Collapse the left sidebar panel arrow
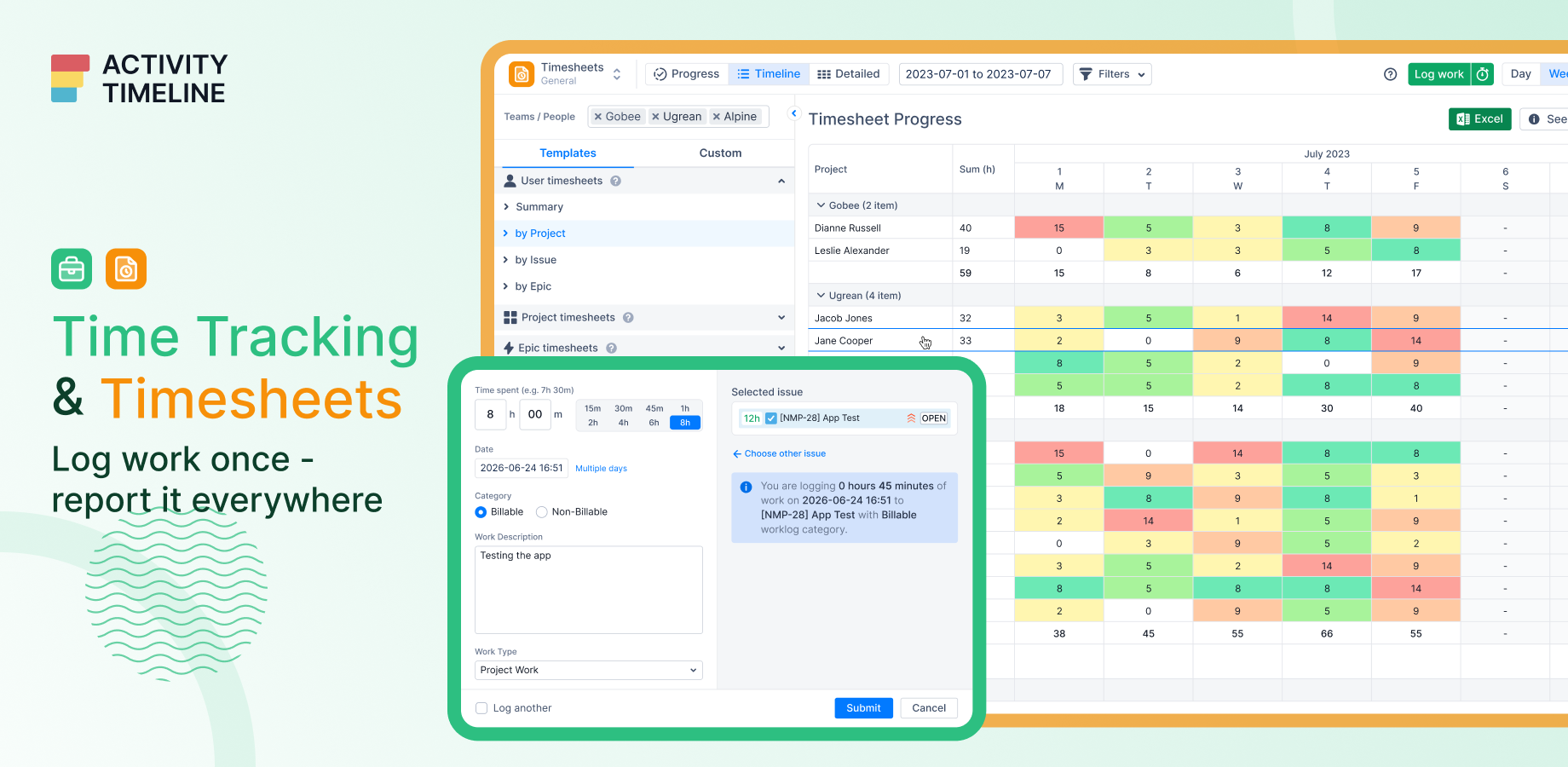 (x=794, y=113)
